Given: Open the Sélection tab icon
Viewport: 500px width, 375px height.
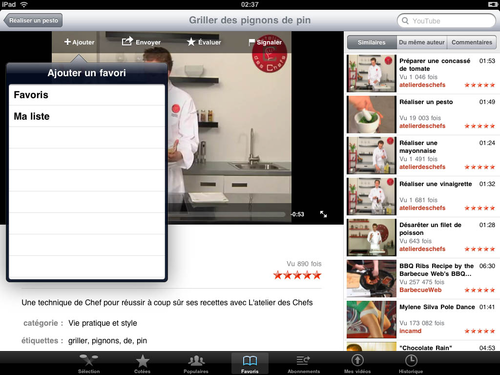Looking at the screenshot, I should point(89,360).
